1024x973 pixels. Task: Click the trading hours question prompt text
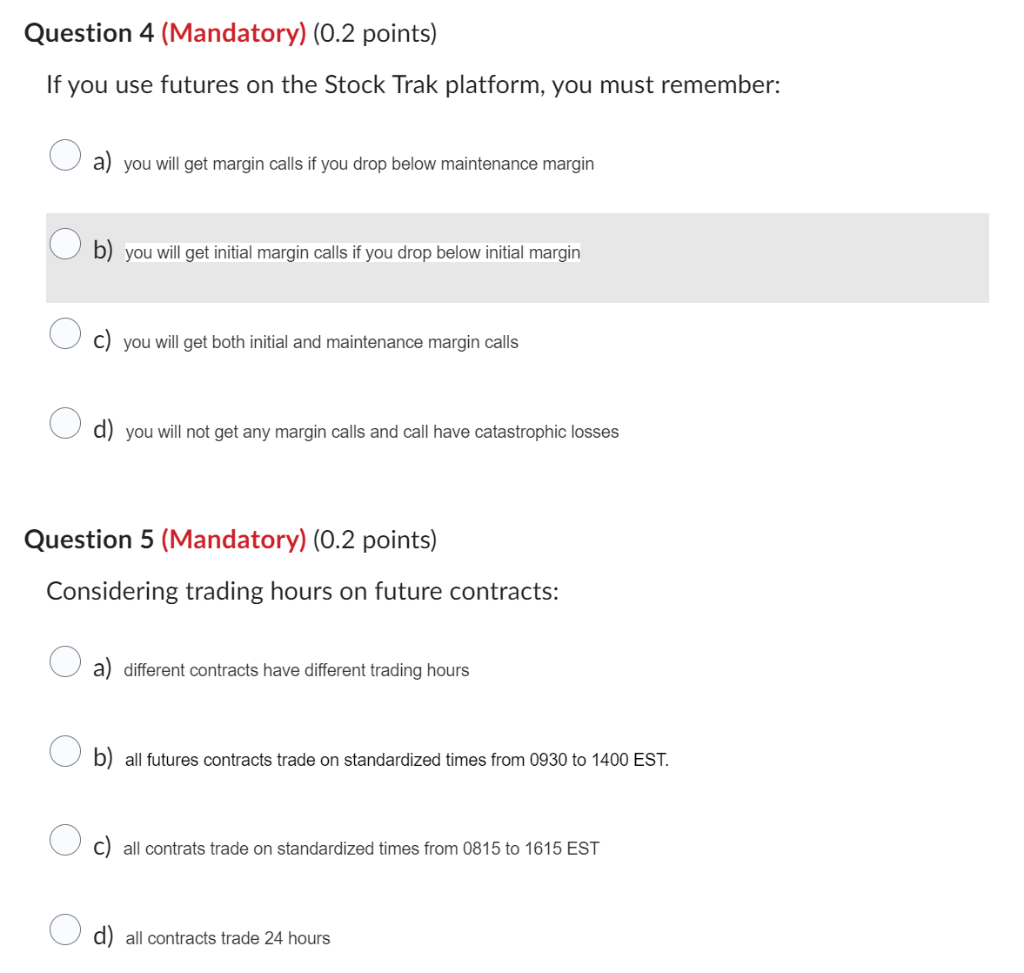pyautogui.click(x=303, y=591)
